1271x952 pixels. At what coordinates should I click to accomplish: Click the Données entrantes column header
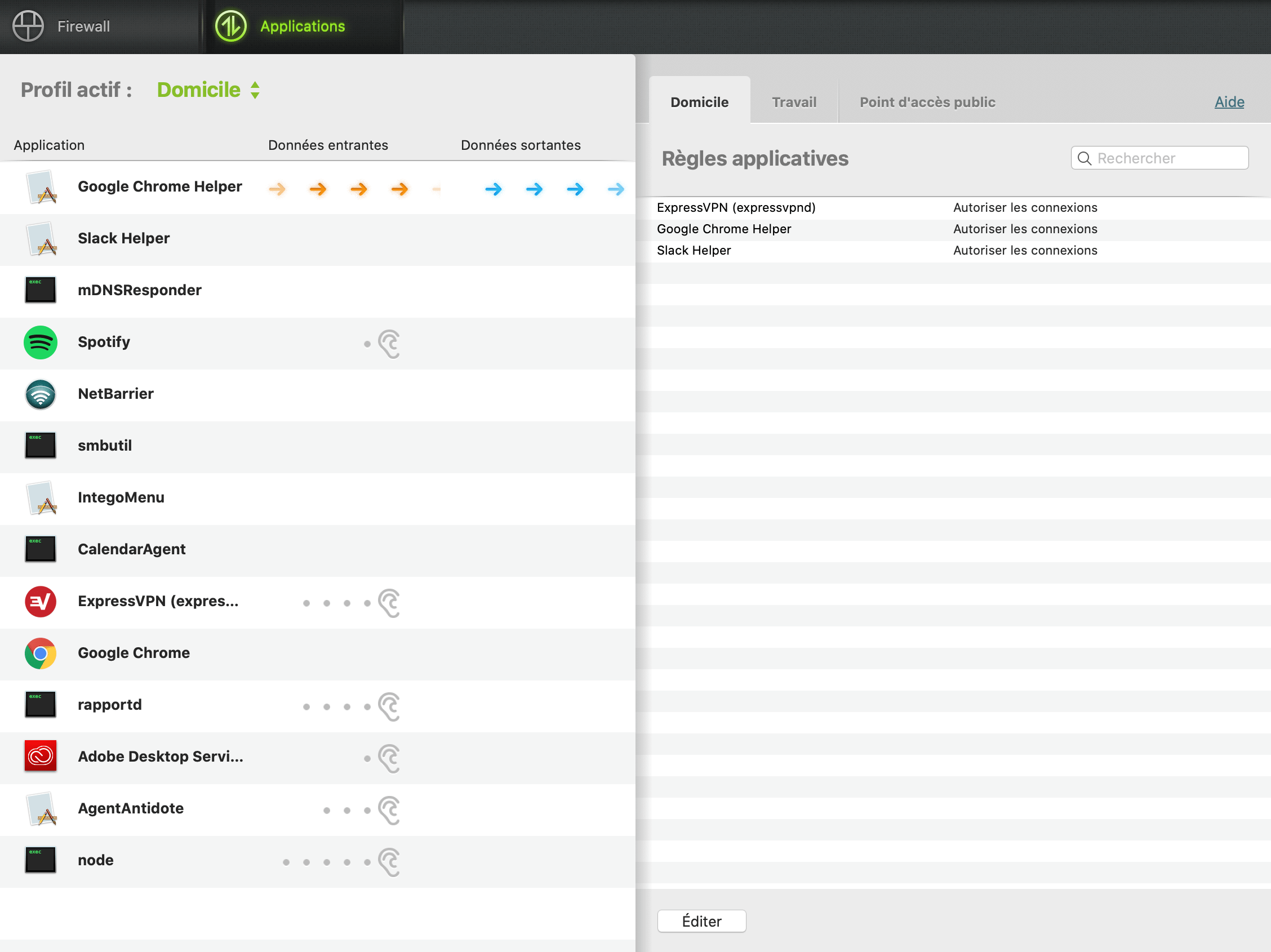[328, 145]
